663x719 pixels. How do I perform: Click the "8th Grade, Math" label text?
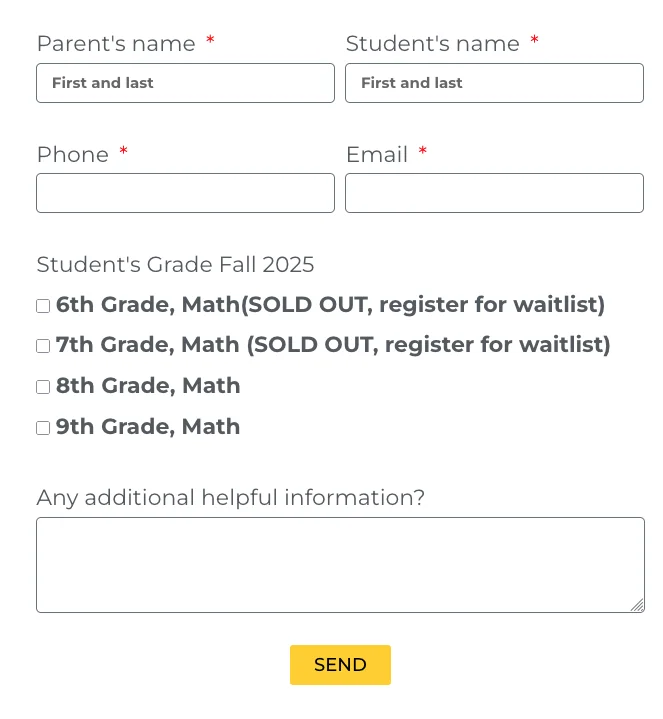click(148, 386)
